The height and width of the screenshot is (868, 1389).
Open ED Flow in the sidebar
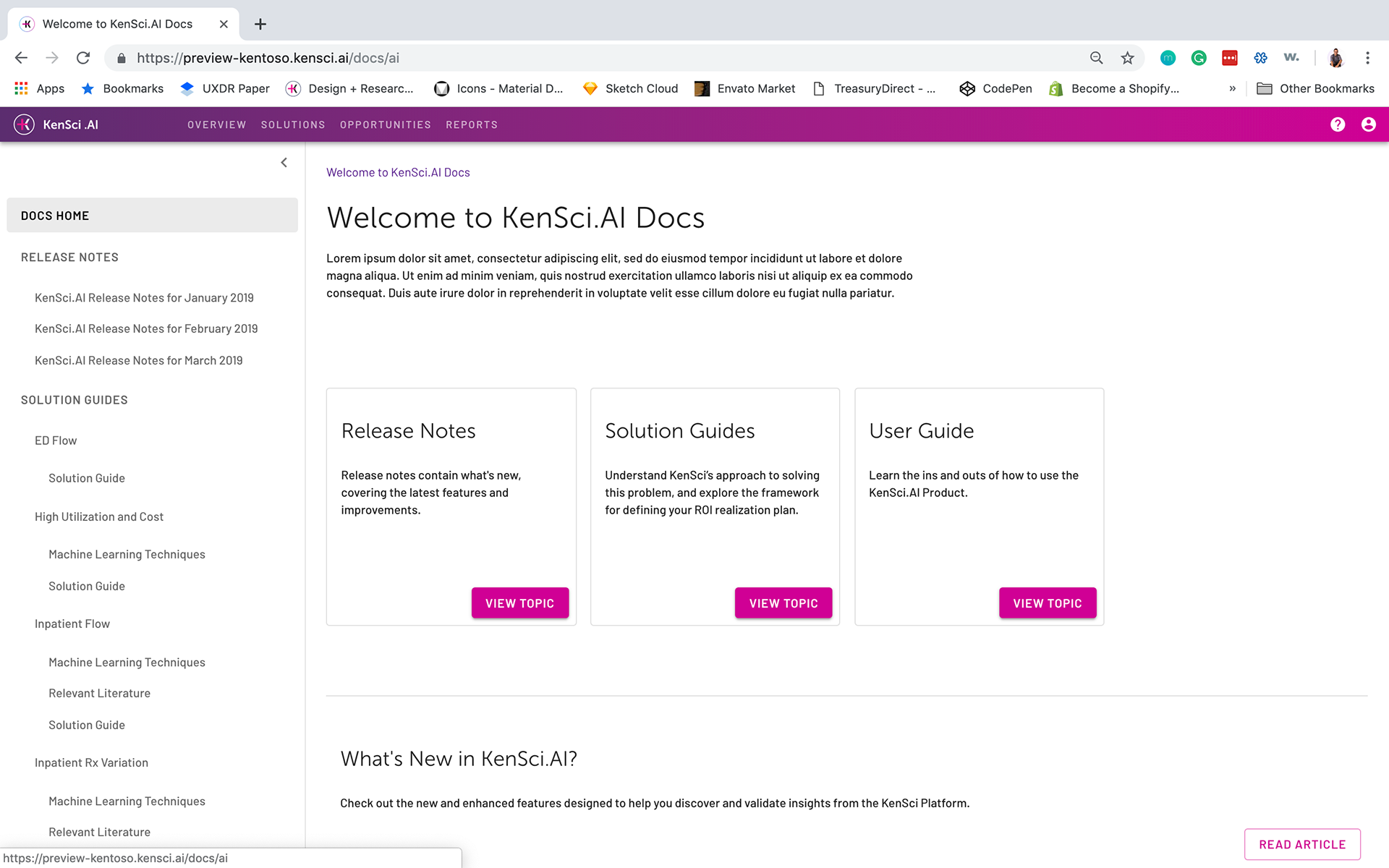pyautogui.click(x=56, y=441)
